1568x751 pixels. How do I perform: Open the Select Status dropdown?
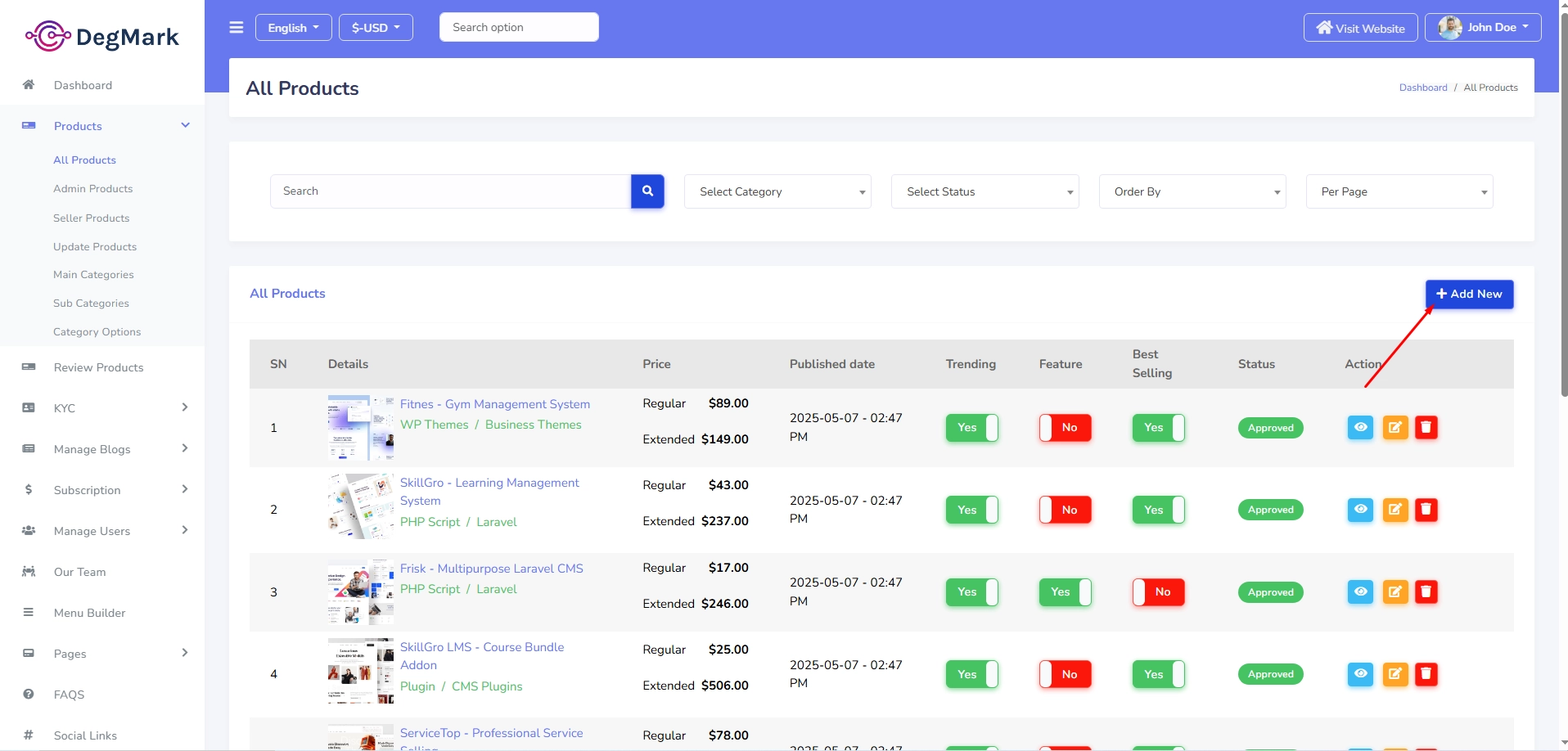tap(985, 191)
